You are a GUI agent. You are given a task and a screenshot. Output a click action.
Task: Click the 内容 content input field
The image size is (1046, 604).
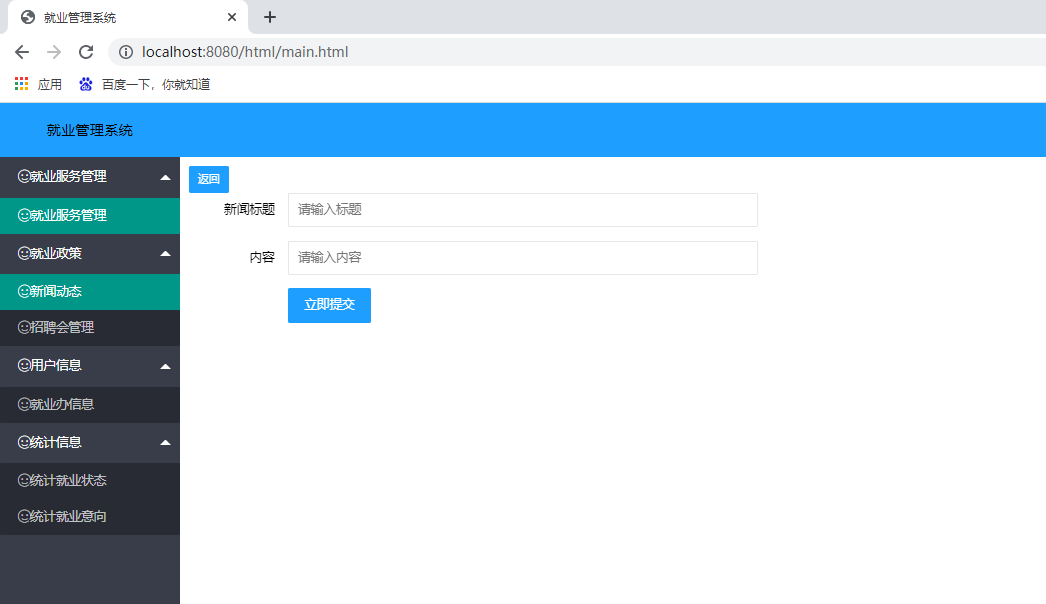(x=520, y=257)
